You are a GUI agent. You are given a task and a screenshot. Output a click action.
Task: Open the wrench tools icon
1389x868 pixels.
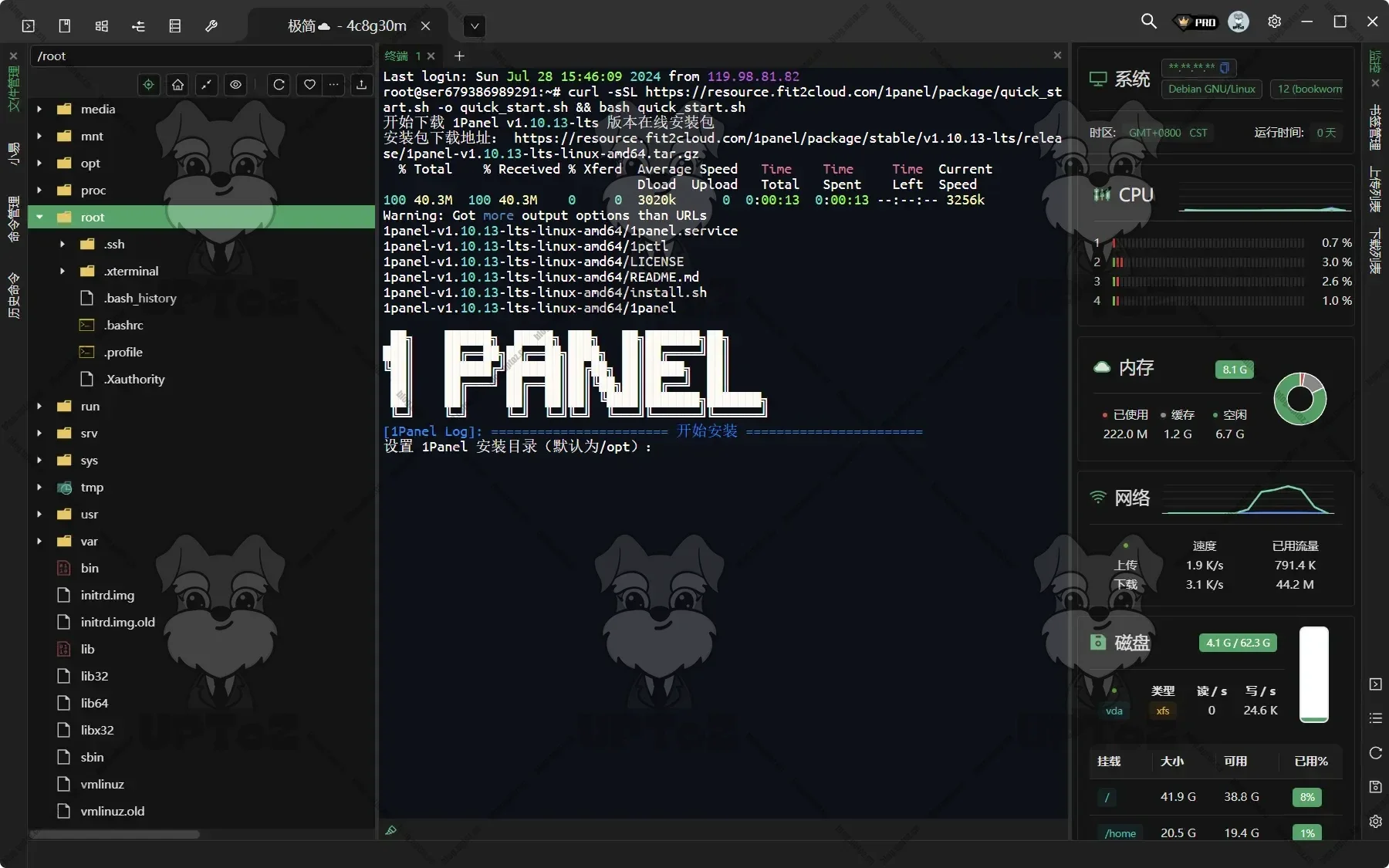[211, 25]
